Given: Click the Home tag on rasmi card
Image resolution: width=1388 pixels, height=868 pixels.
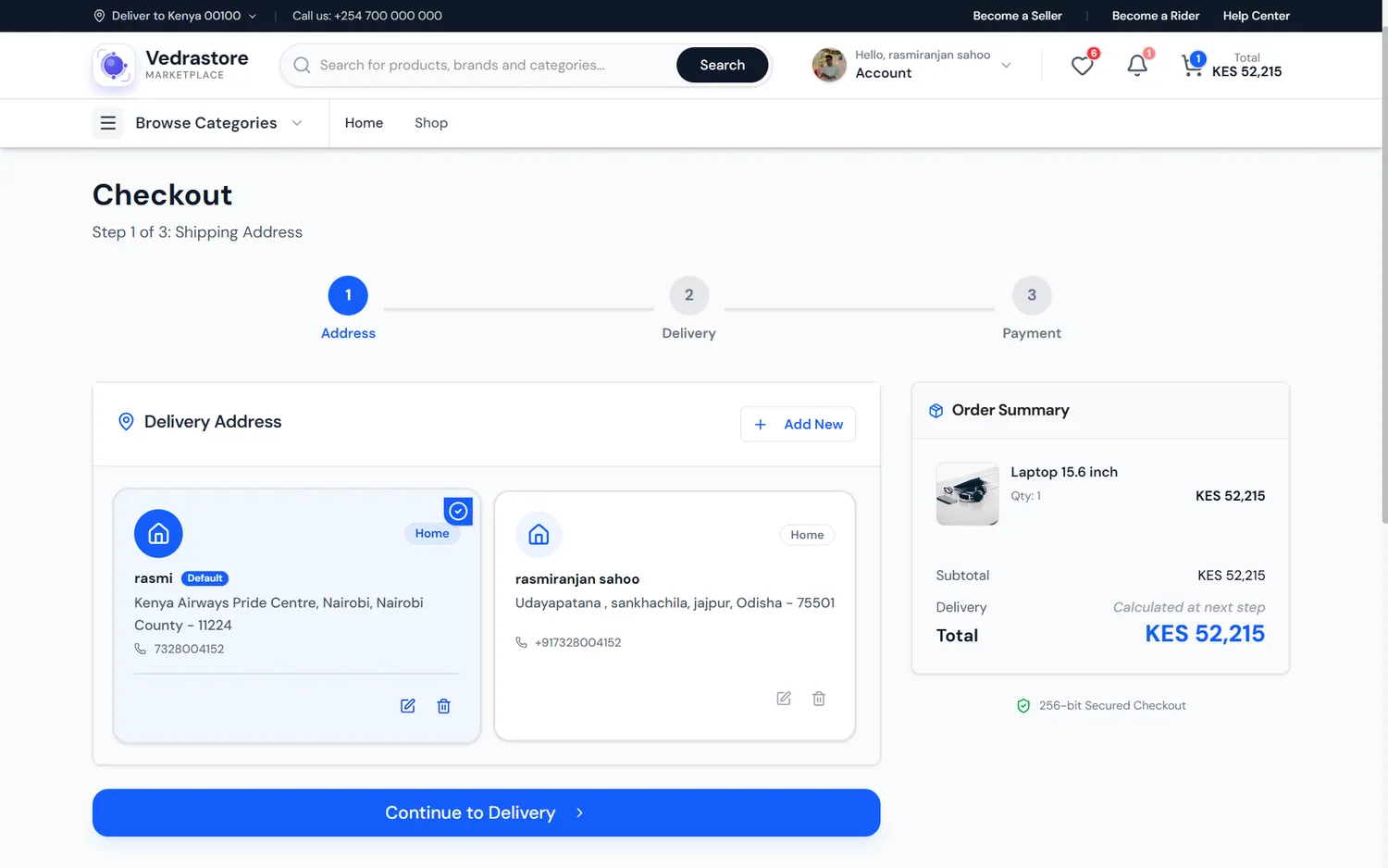Looking at the screenshot, I should click(432, 534).
